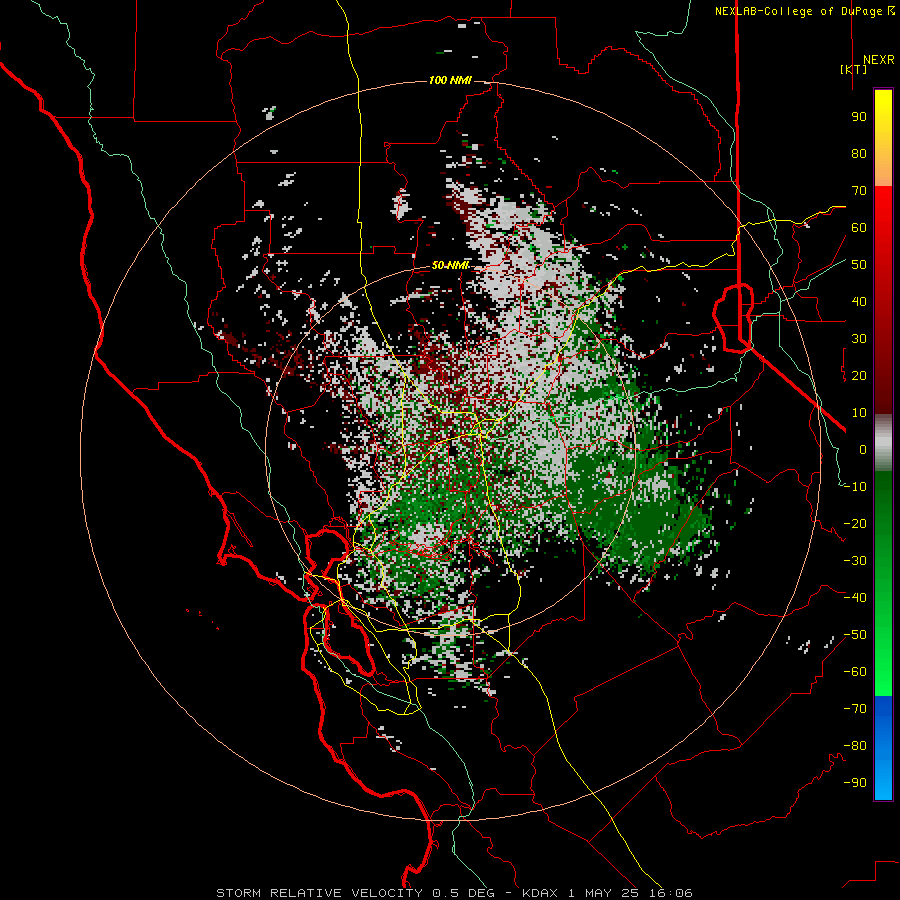Viewport: 900px width, 900px height.
Task: Click the -90 knot scale label
Action: (855, 783)
